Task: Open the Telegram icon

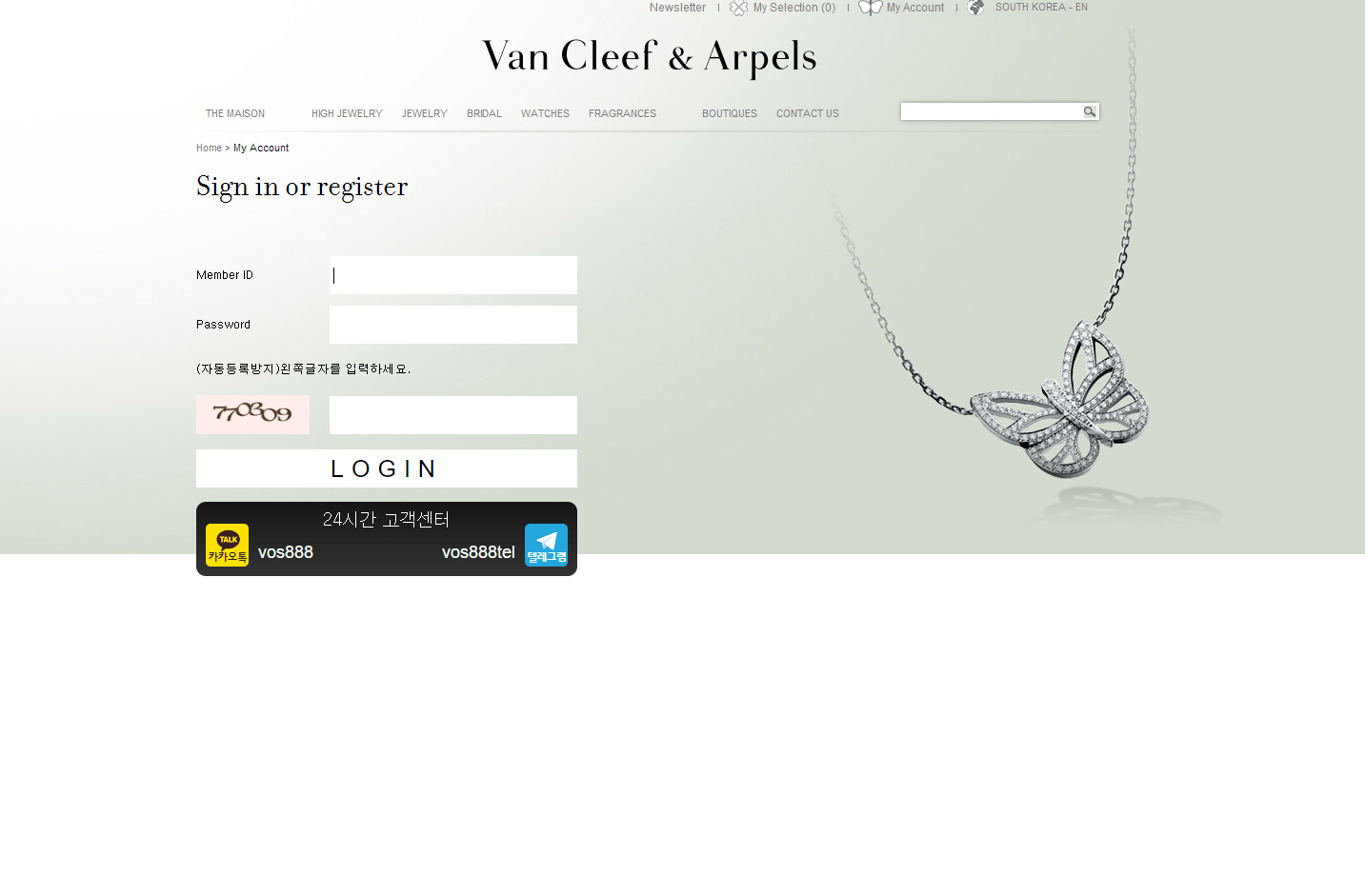Action: click(x=546, y=545)
